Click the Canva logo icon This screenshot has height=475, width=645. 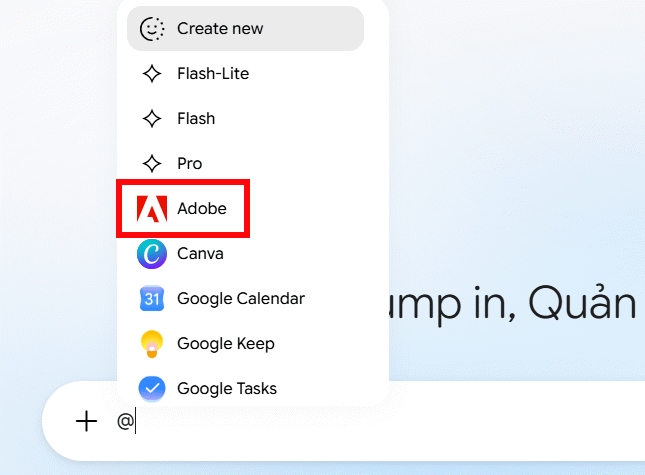click(152, 254)
